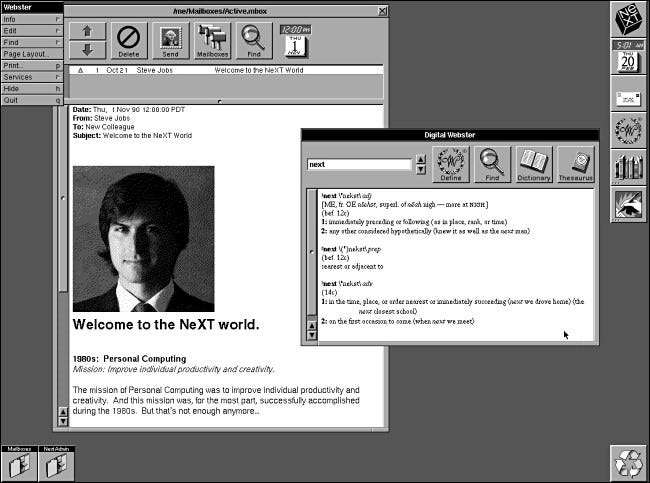This screenshot has height=483, width=650.
Task: Click the Webster definition scrollbar knob
Action: click(x=311, y=252)
